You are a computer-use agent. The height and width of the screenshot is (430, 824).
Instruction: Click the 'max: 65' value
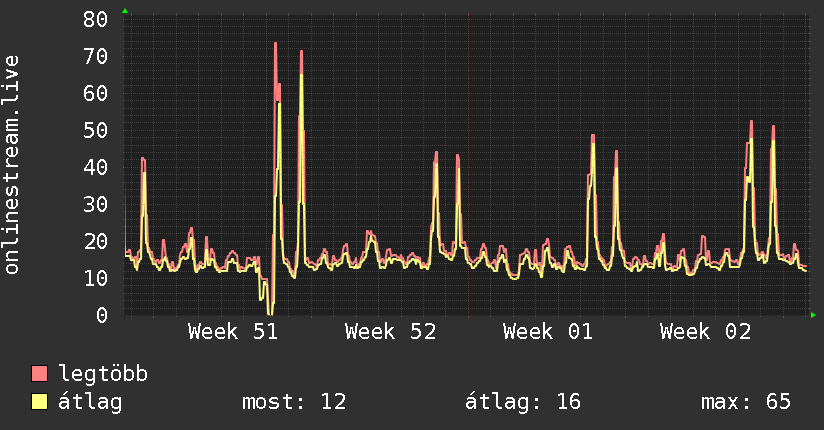coord(746,402)
